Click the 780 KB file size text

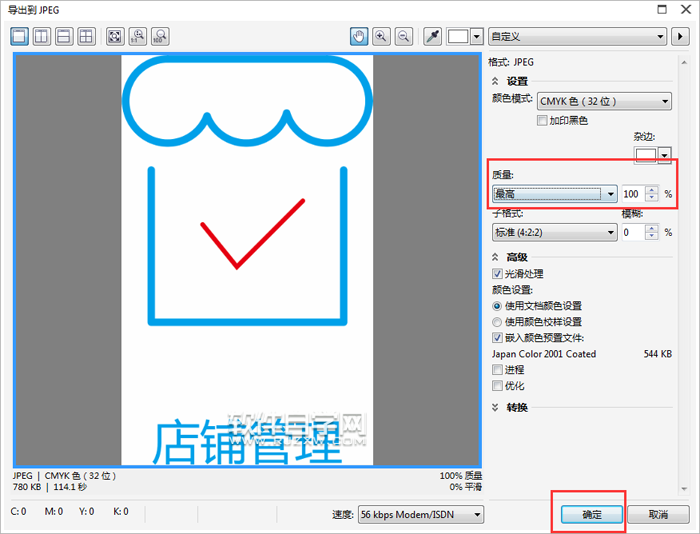(x=27, y=487)
